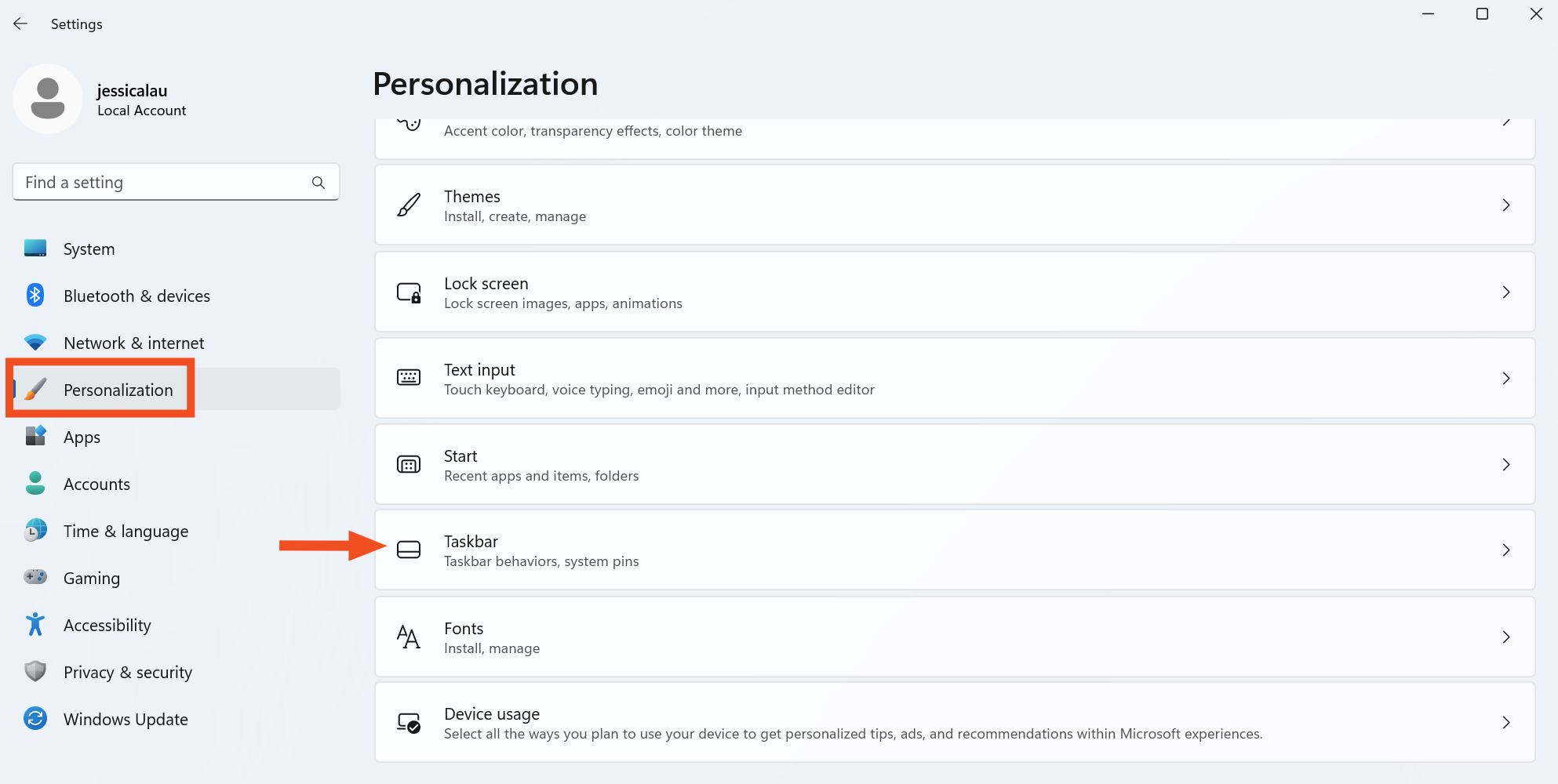Open the jessicalau user avatar

48,99
